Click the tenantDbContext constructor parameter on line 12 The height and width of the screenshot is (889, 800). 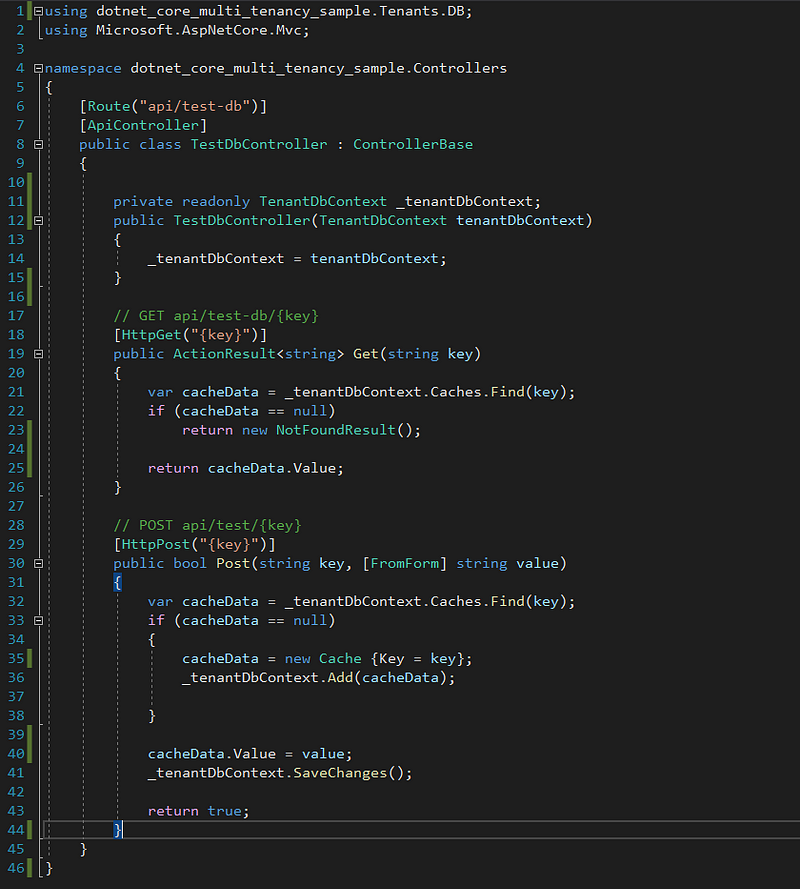pos(520,221)
